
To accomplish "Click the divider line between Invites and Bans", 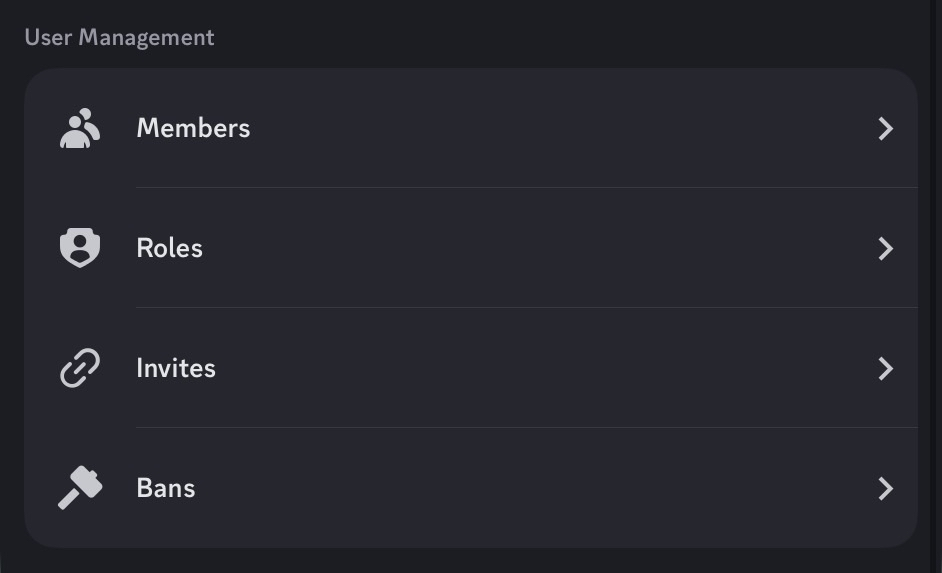I will (526, 427).
